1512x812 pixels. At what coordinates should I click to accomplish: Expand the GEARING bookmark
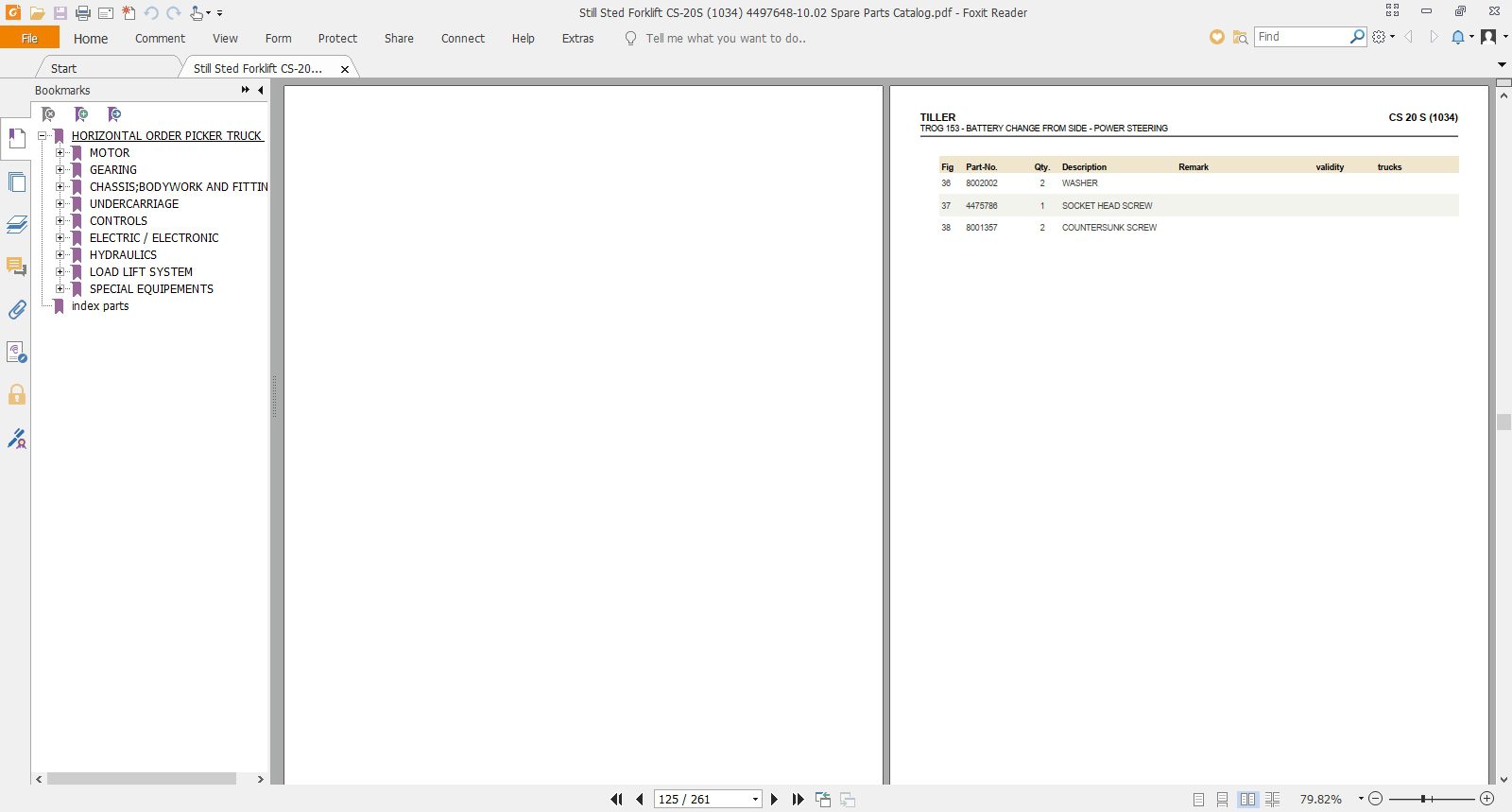[60, 170]
